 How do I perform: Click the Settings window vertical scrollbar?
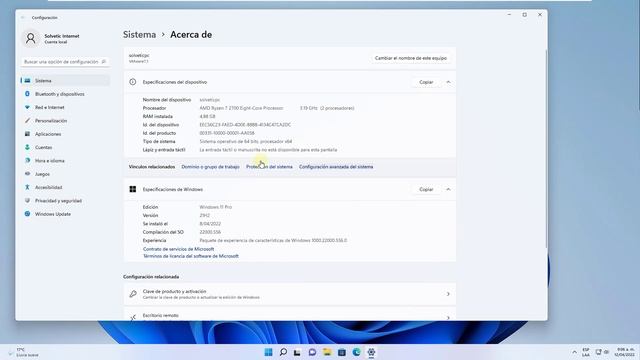click(546, 149)
